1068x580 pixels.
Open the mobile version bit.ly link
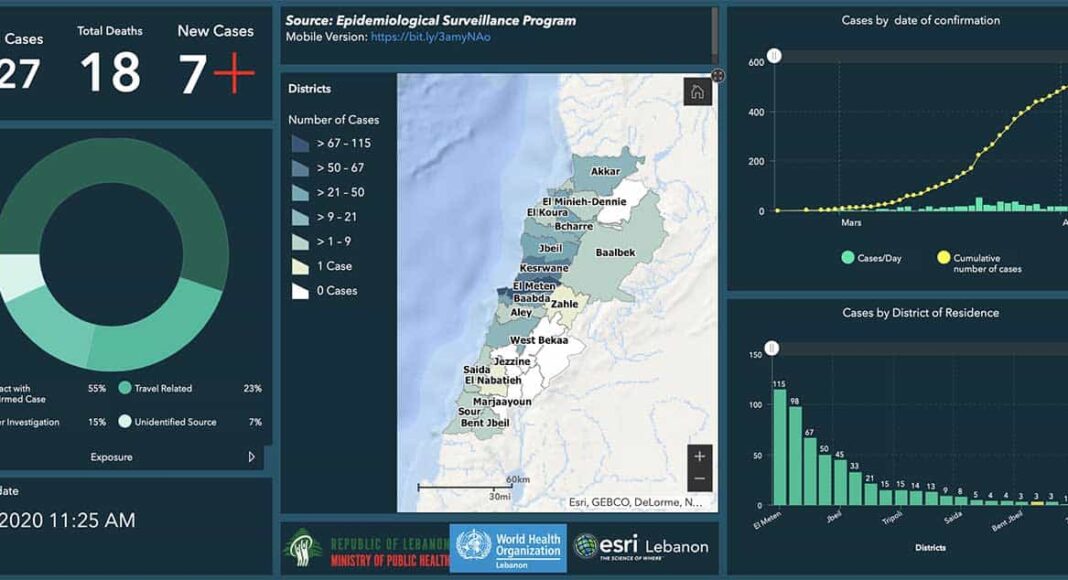pyautogui.click(x=430, y=37)
